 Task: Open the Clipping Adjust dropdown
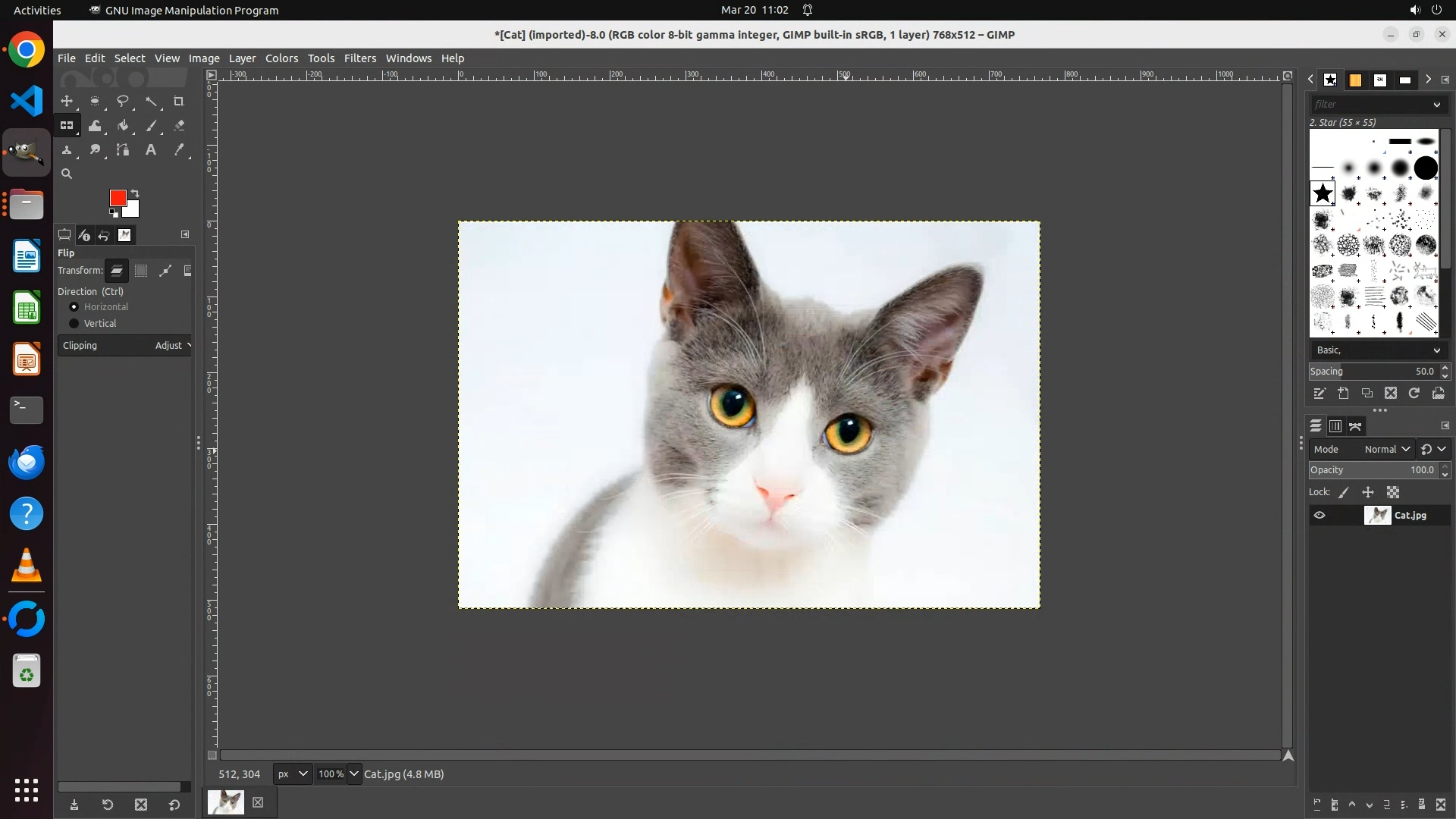(172, 346)
